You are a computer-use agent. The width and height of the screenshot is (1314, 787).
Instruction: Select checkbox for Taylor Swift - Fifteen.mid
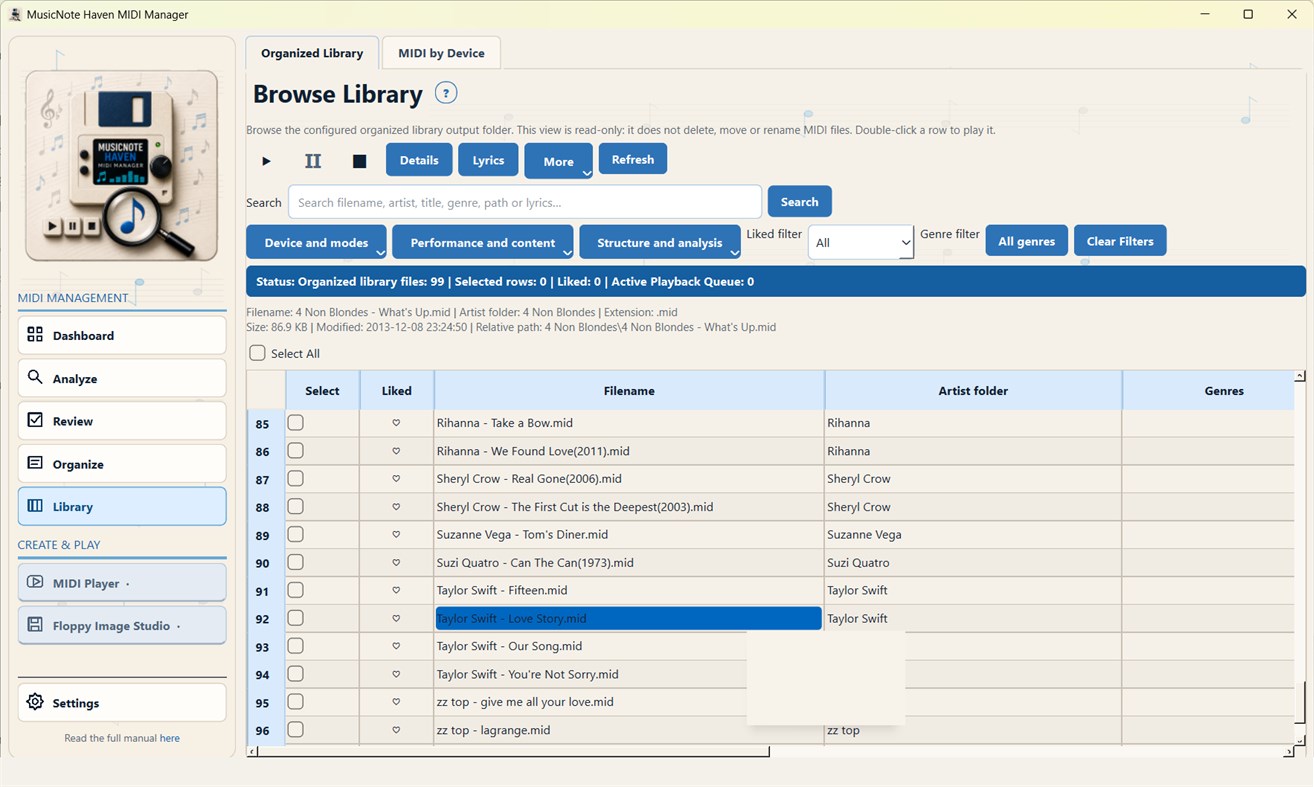coord(296,590)
